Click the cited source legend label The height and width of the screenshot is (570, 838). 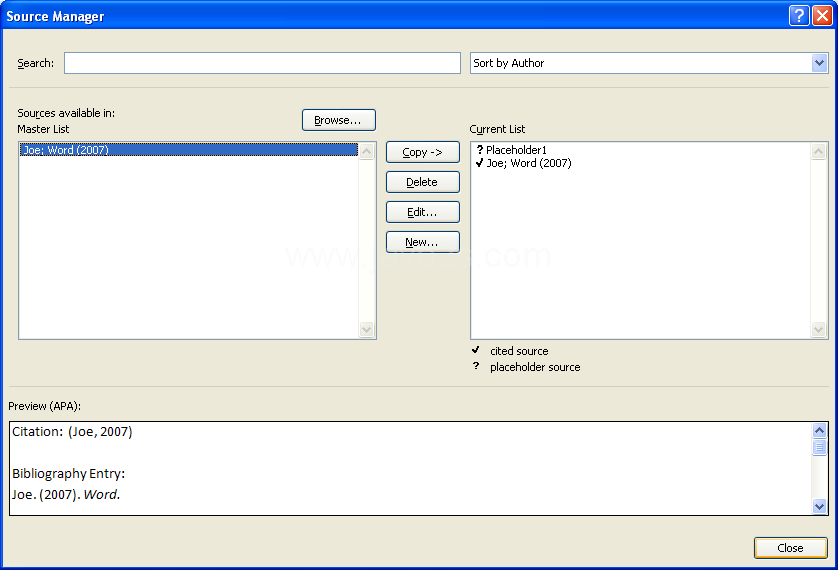(x=519, y=351)
